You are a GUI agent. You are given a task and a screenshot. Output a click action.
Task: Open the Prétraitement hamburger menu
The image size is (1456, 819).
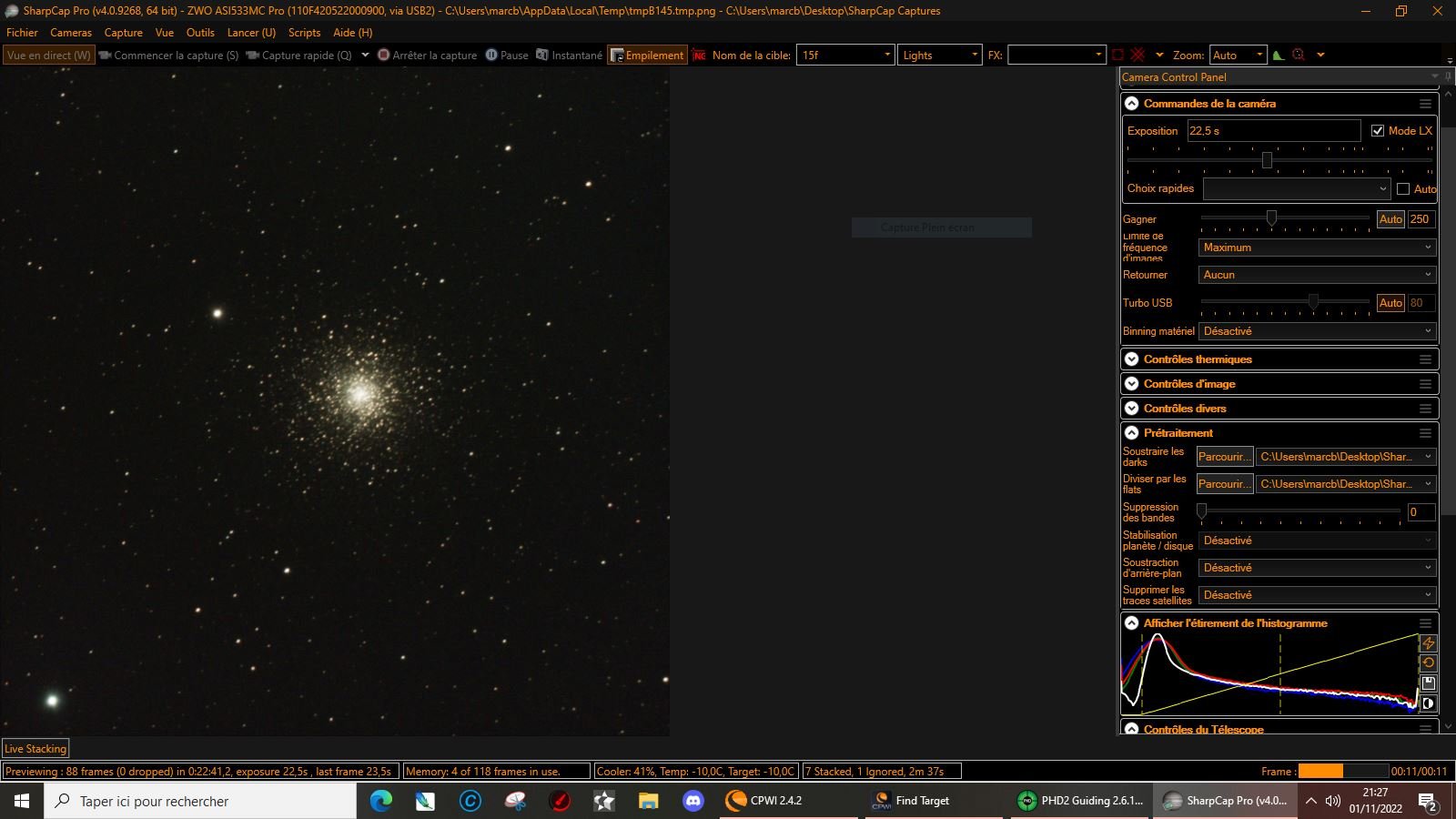[1426, 433]
